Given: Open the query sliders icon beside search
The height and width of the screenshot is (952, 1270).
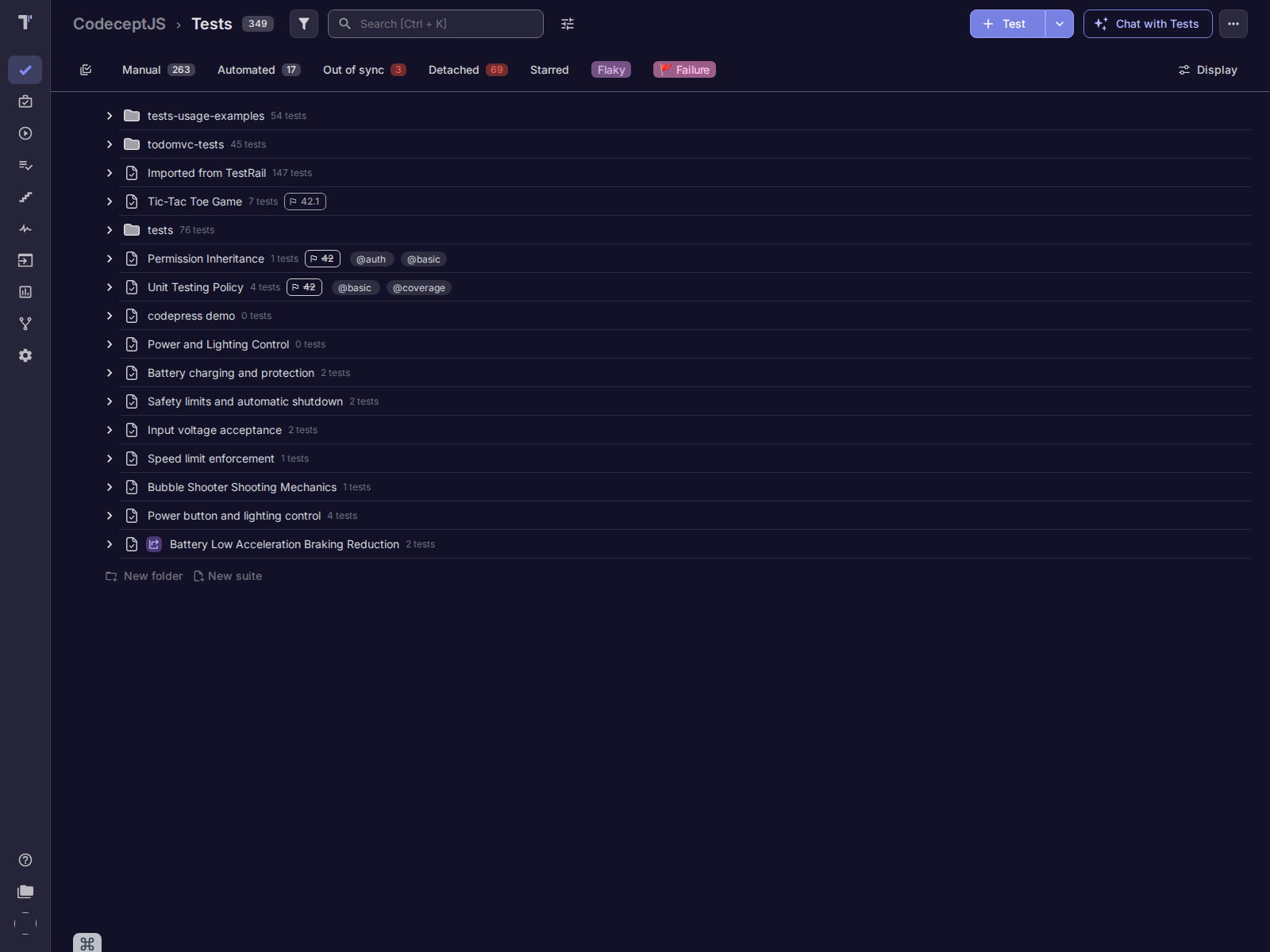Looking at the screenshot, I should 568,24.
